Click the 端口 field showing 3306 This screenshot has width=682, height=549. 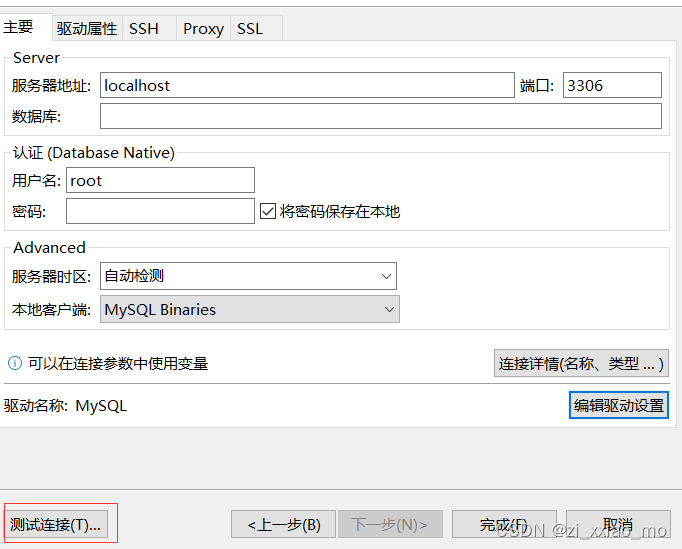[612, 85]
